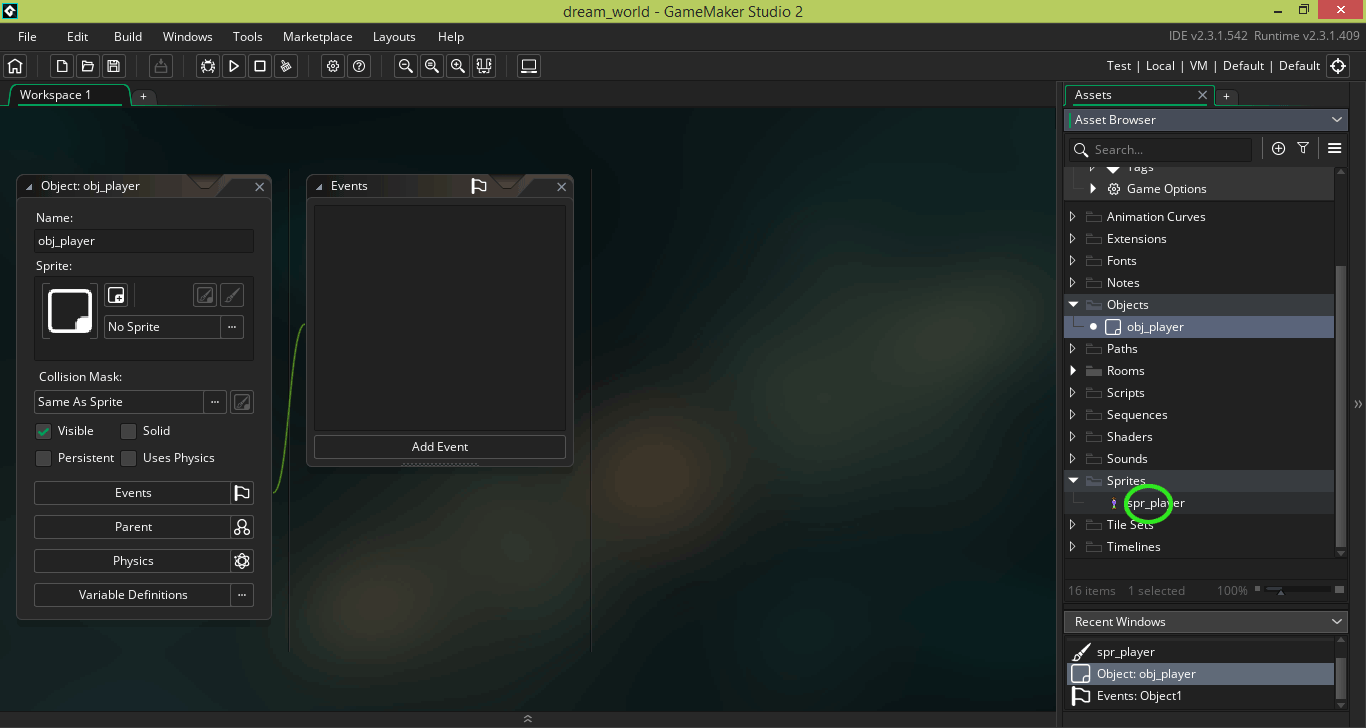Viewport: 1366px width, 728px height.
Task: Open help with question mark icon
Action: 359,66
